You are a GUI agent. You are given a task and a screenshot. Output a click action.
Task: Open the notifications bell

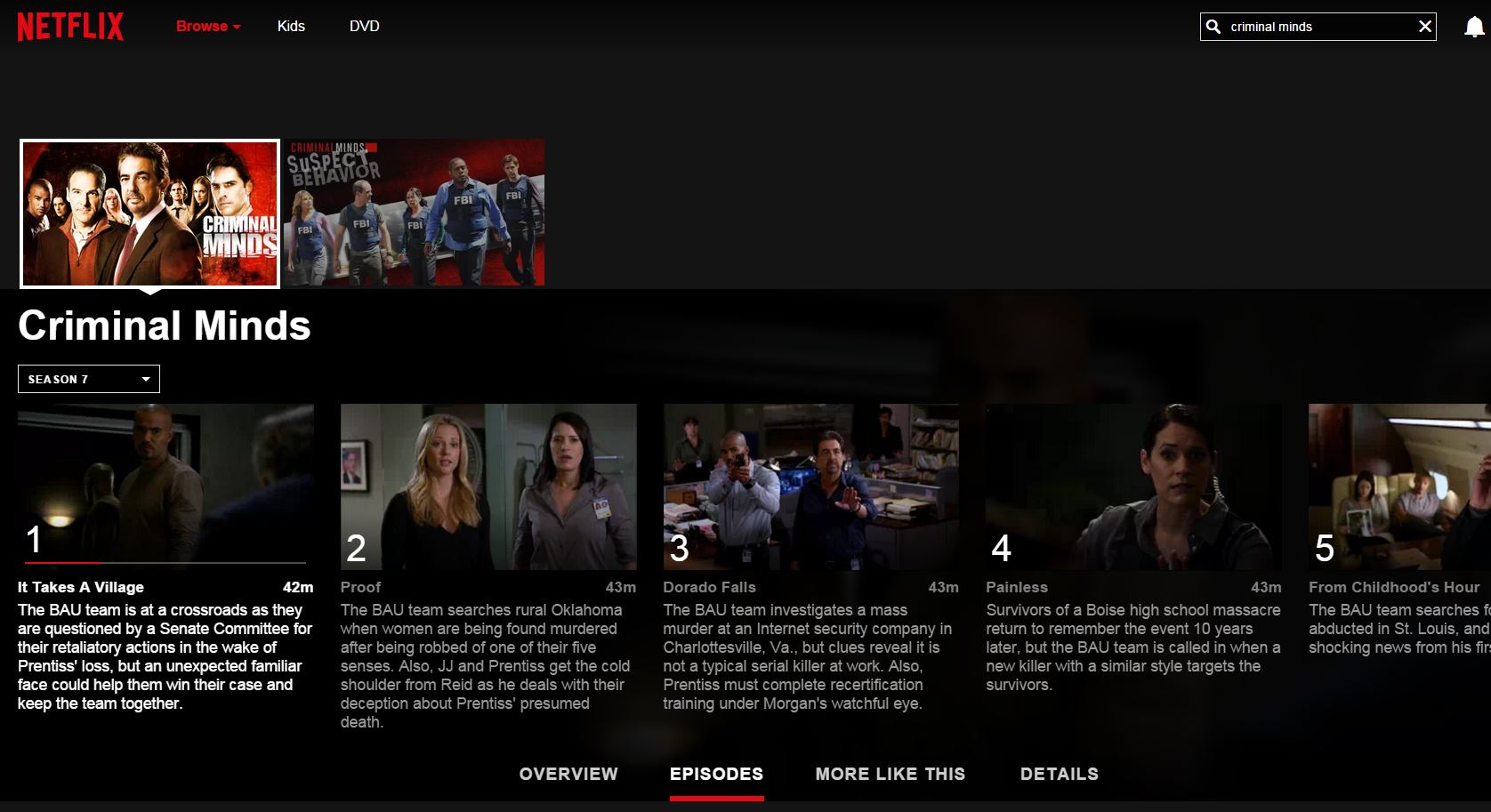click(1474, 27)
